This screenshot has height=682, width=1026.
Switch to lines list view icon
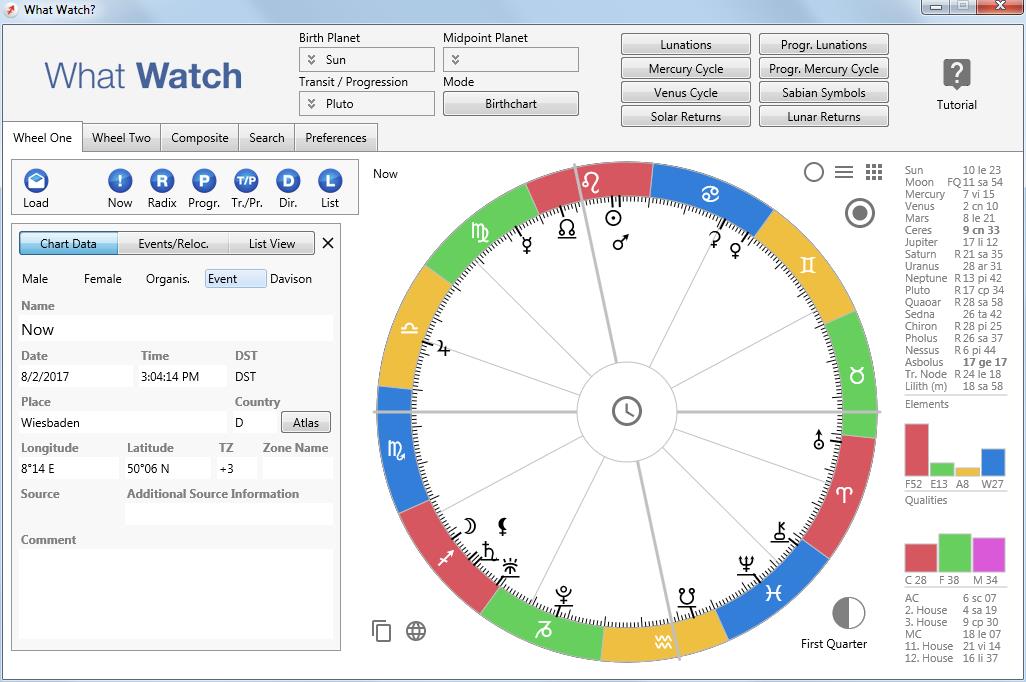[844, 172]
